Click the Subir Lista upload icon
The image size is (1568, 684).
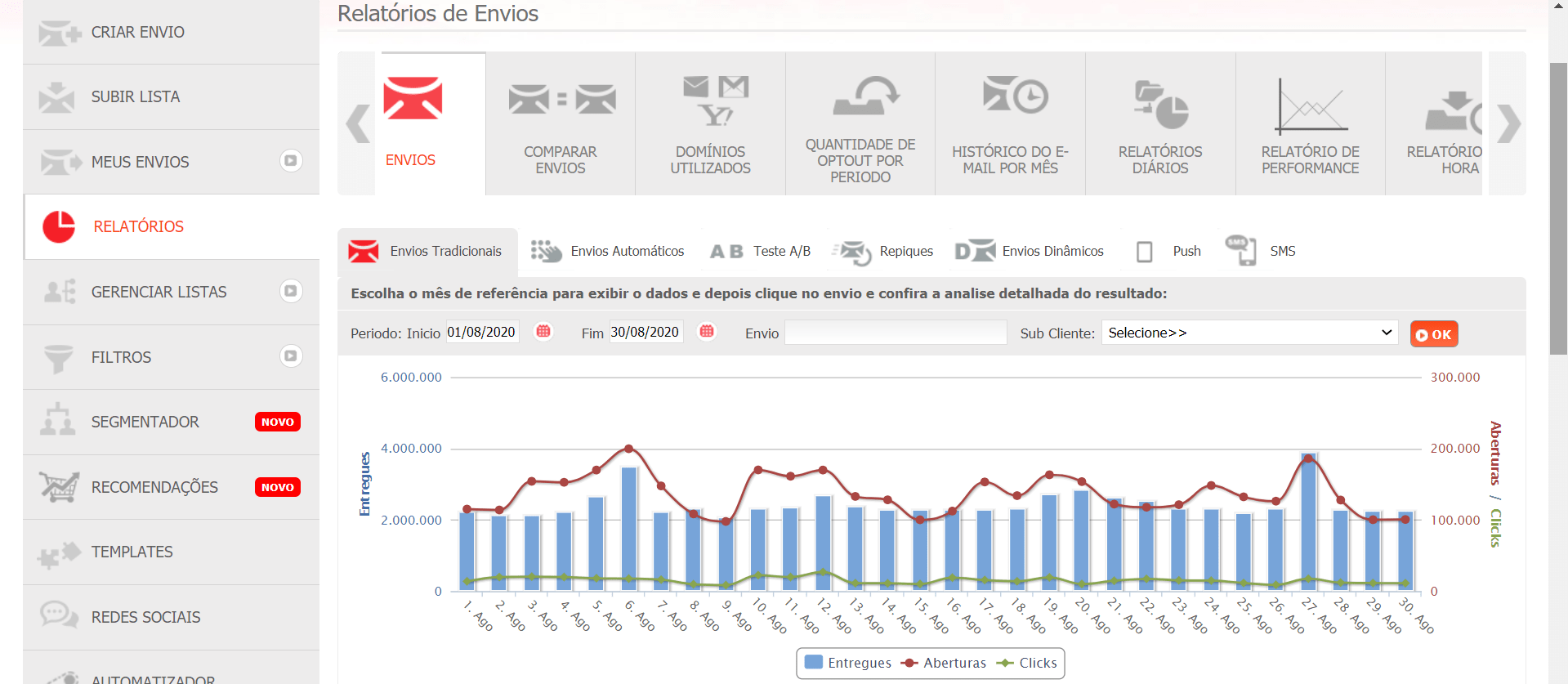56,97
